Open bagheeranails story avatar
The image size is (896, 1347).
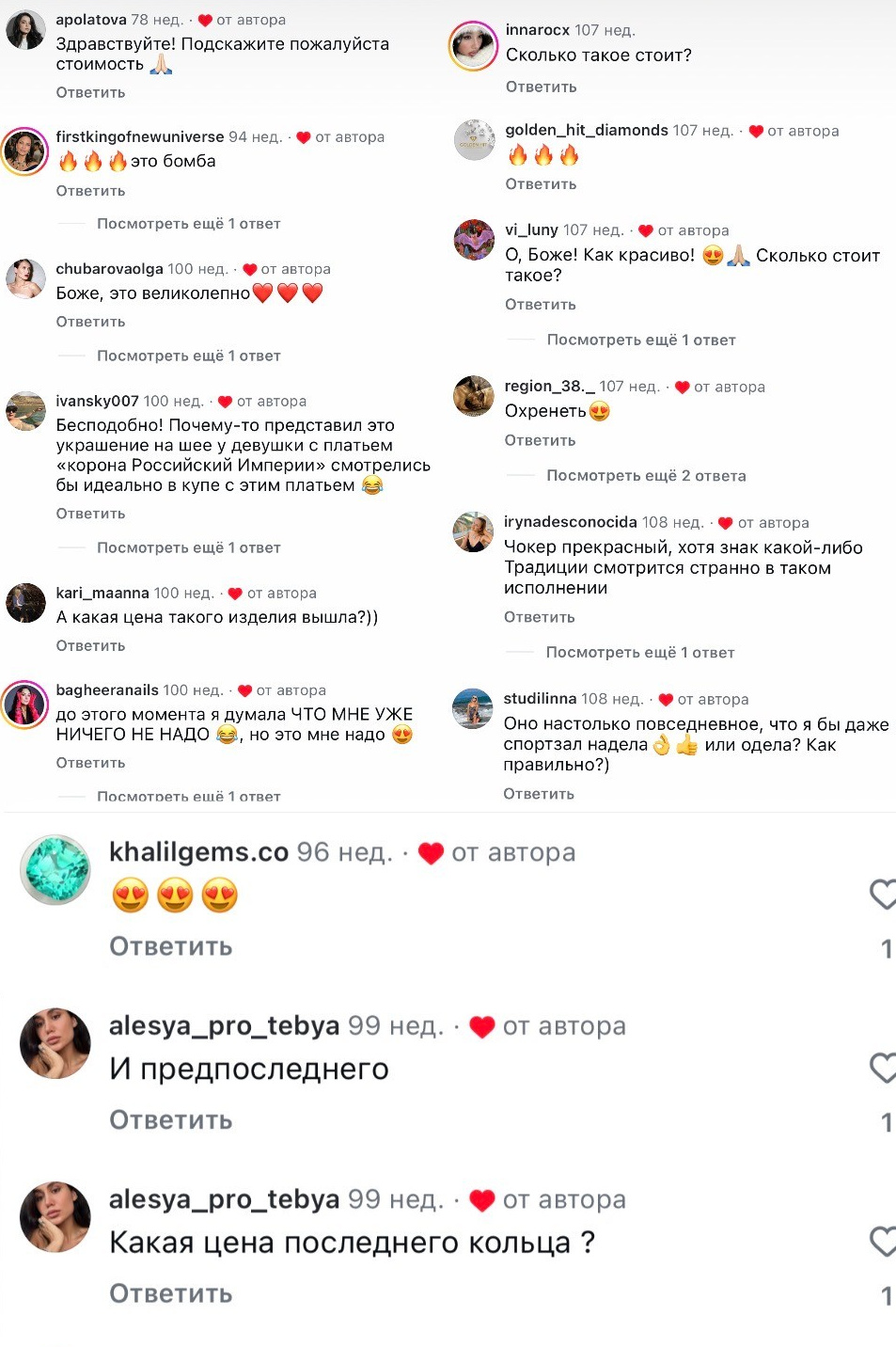24,705
